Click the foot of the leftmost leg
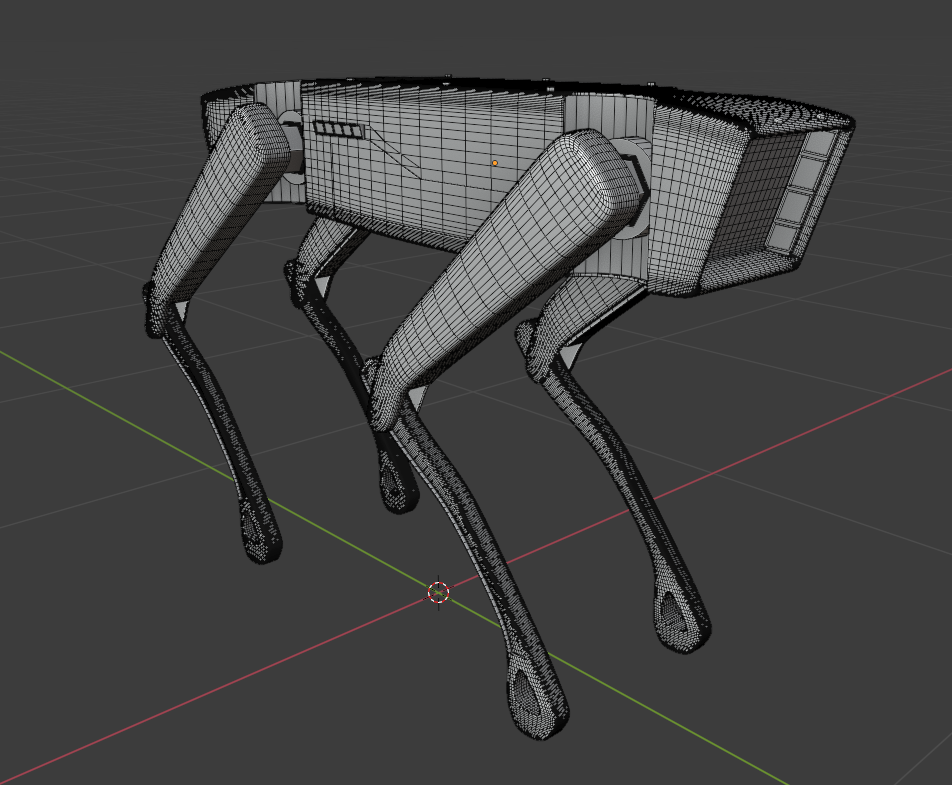 point(260,535)
